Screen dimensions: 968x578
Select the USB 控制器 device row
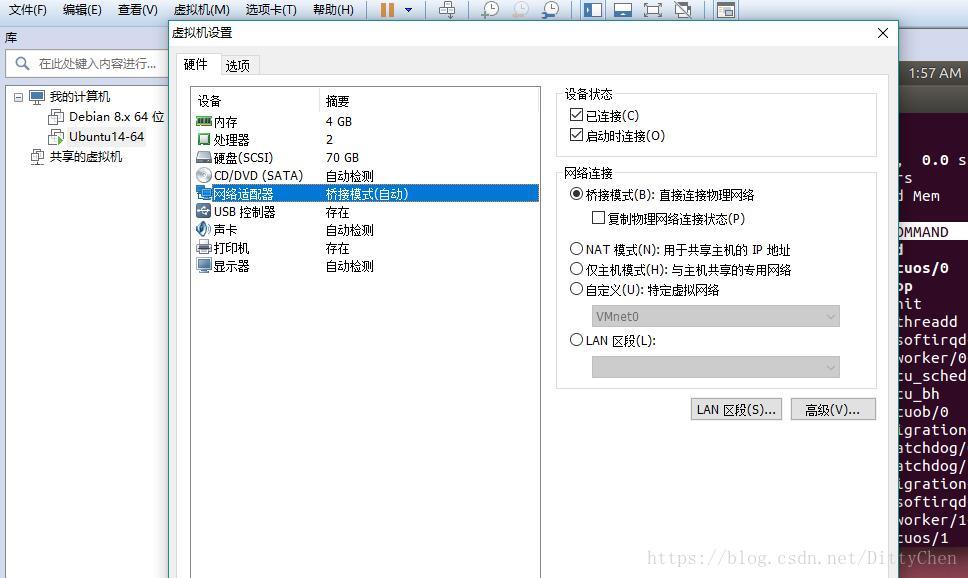(x=367, y=212)
